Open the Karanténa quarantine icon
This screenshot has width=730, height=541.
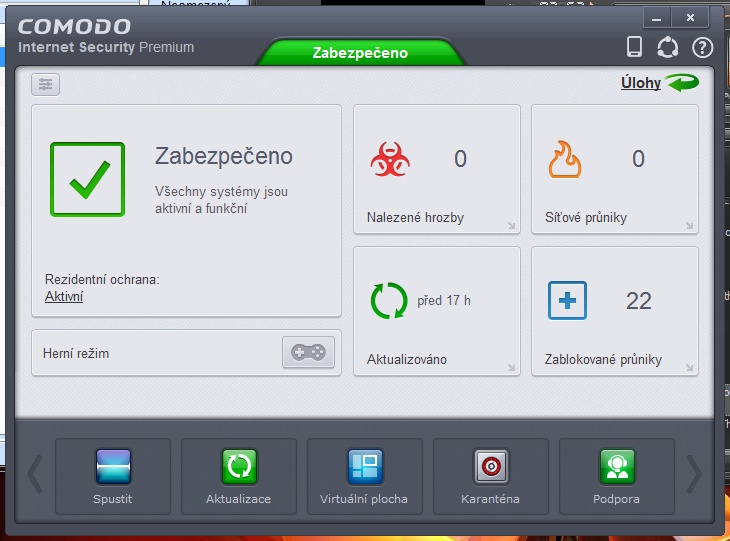click(x=491, y=466)
